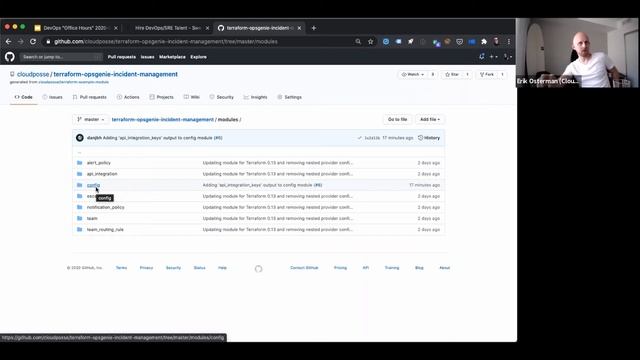Open the cloudposse organization link
This screenshot has width=640, height=360.
coord(33,74)
